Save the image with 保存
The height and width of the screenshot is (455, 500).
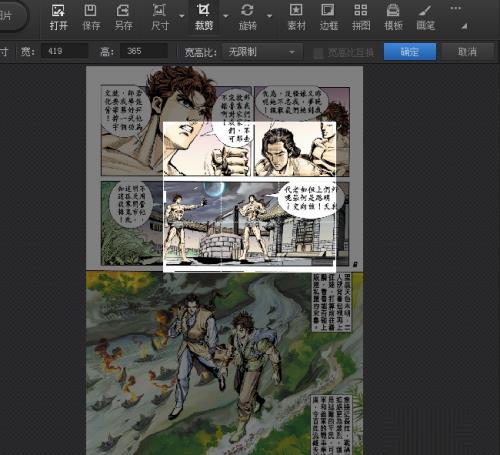coord(91,17)
